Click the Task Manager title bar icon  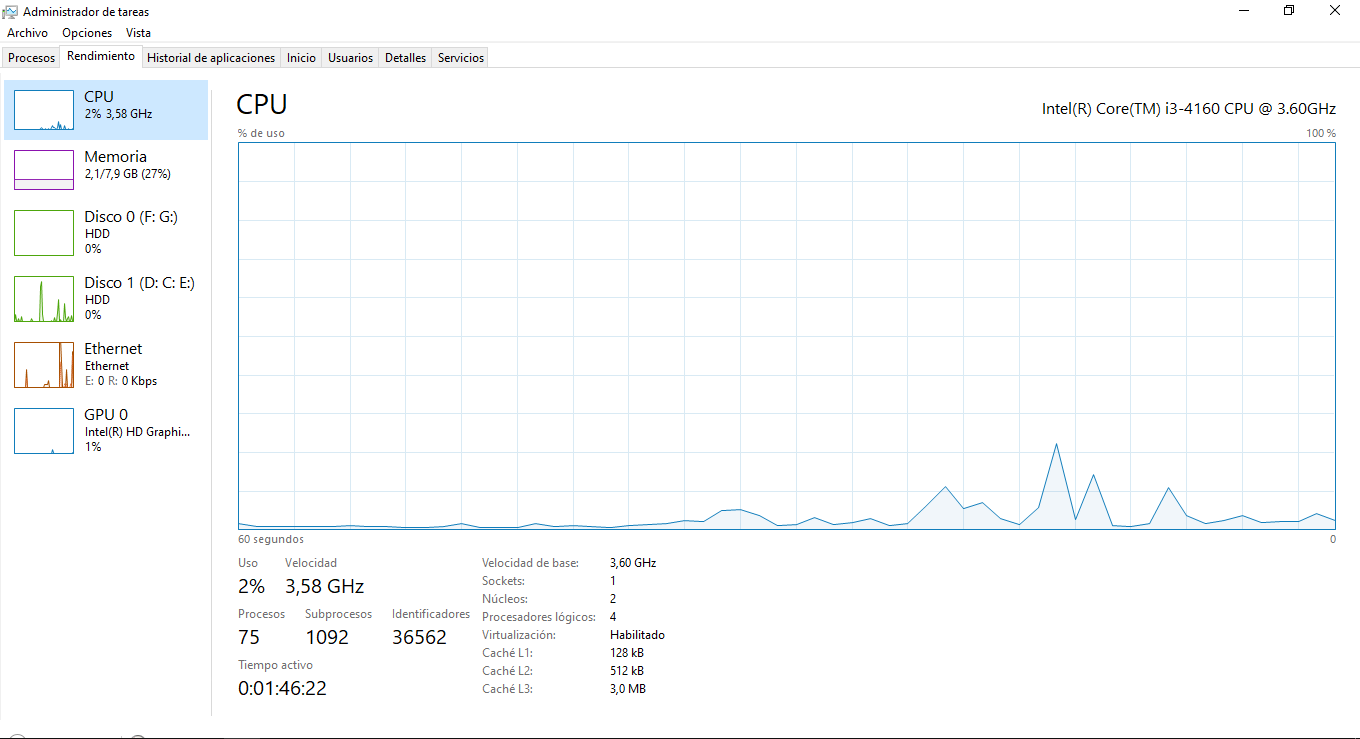click(10, 12)
